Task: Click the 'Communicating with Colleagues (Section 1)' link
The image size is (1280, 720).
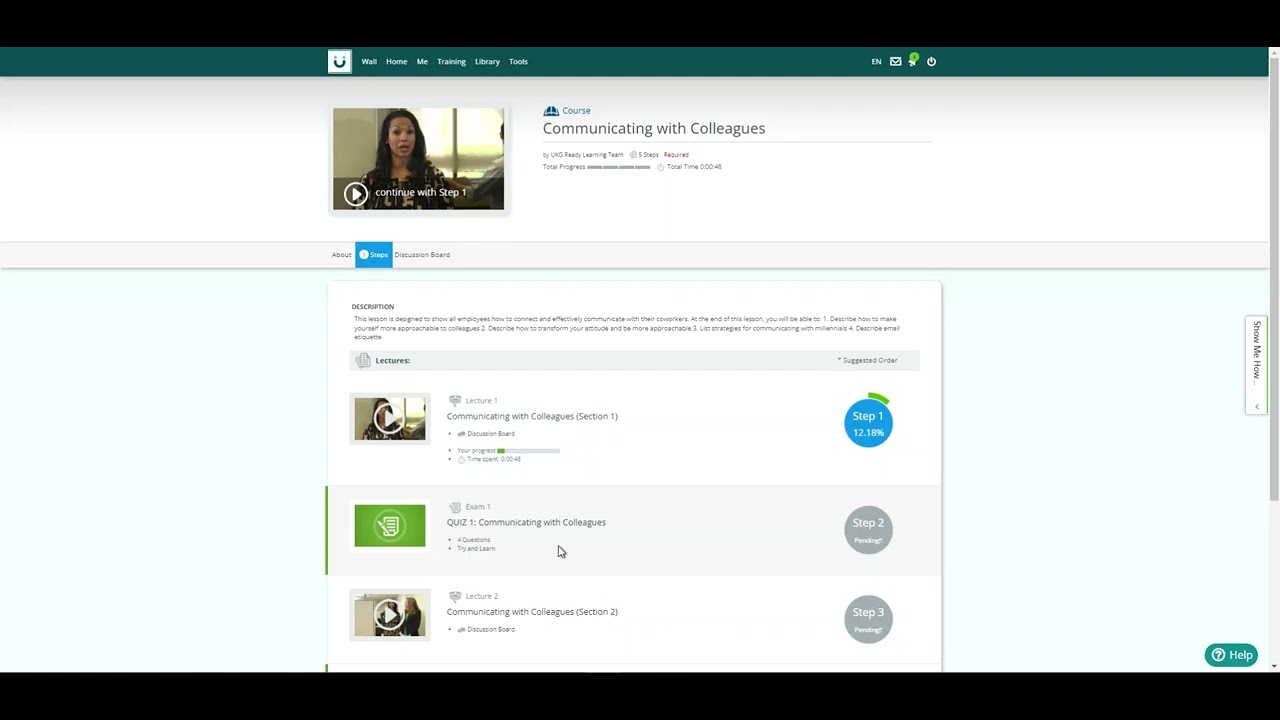Action: [x=532, y=416]
